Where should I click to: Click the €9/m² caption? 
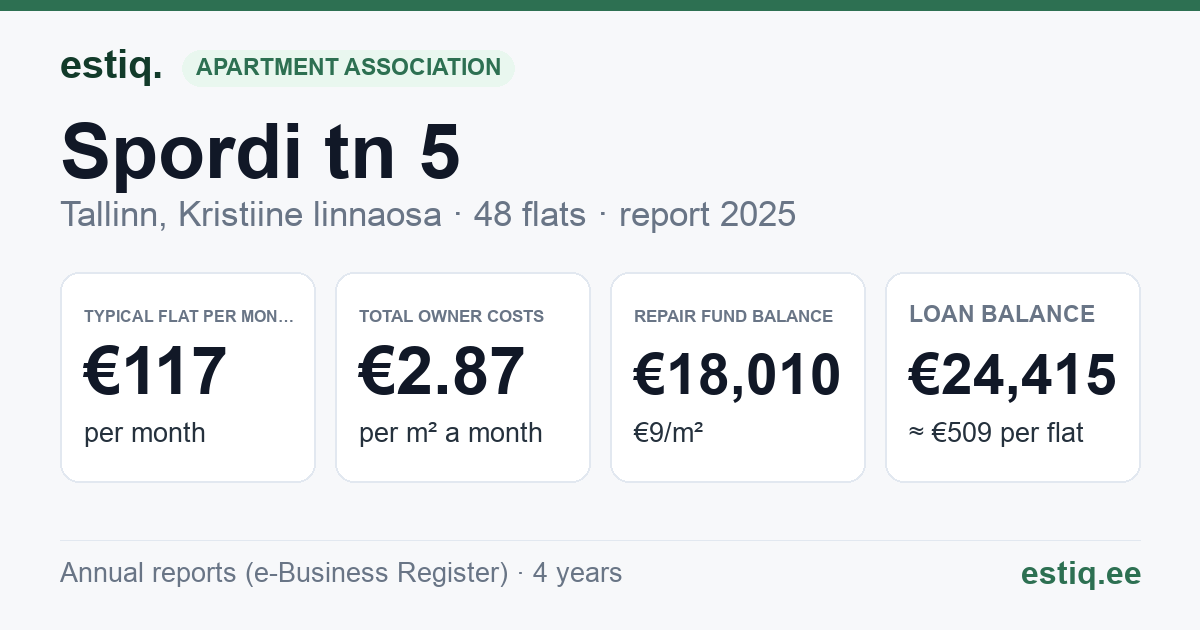pos(669,433)
